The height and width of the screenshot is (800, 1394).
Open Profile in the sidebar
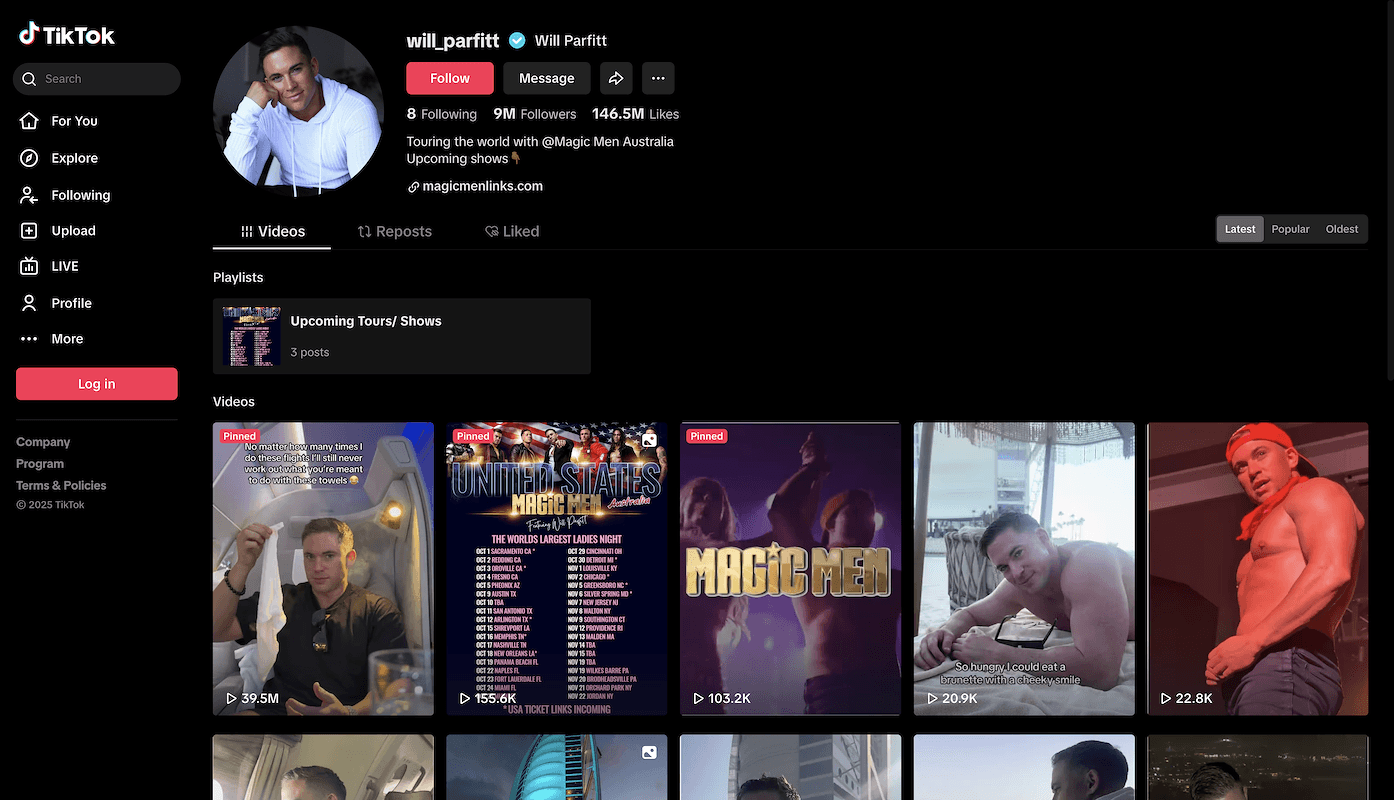point(71,303)
